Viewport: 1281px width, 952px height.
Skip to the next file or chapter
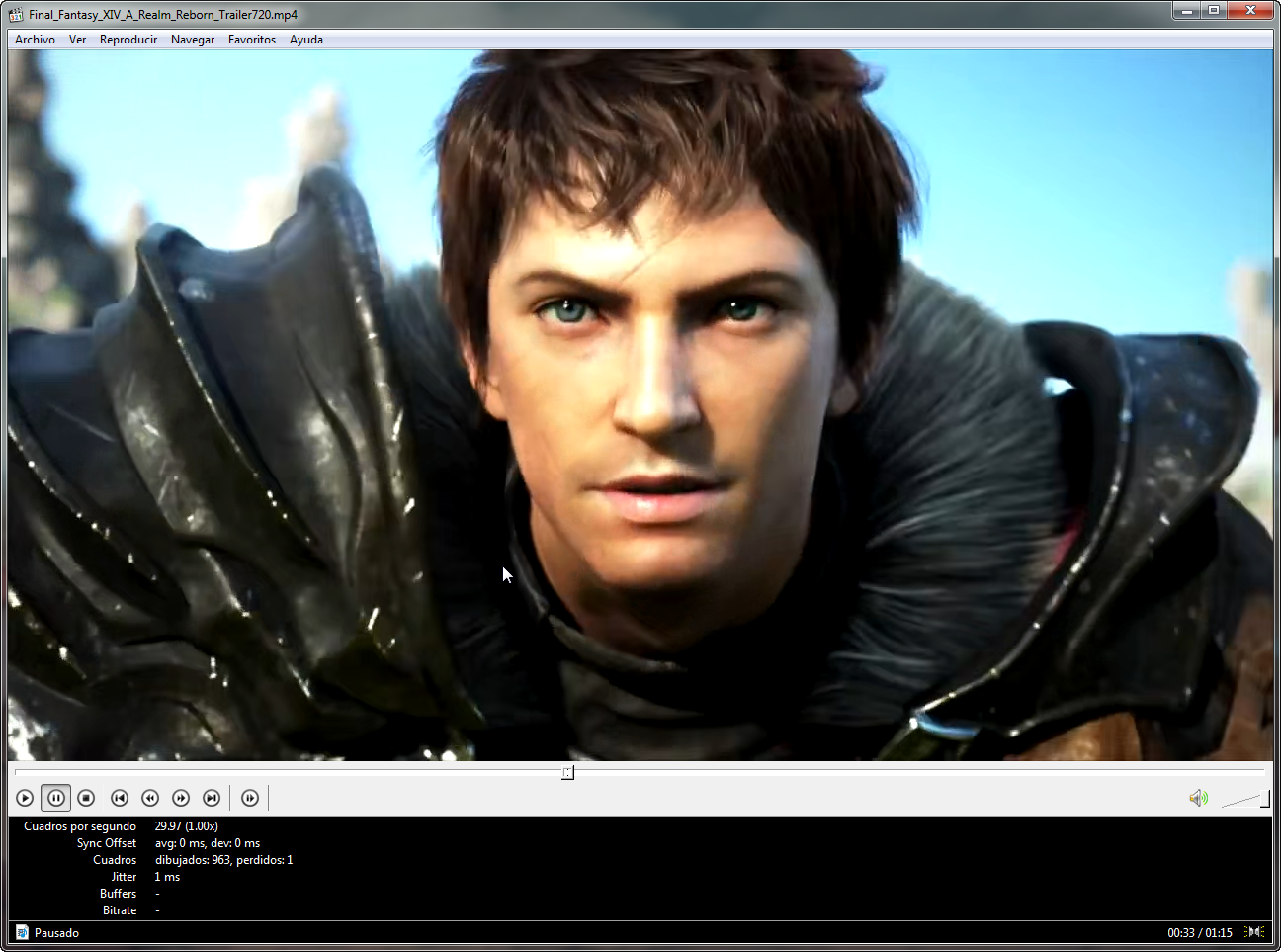pyautogui.click(x=212, y=798)
